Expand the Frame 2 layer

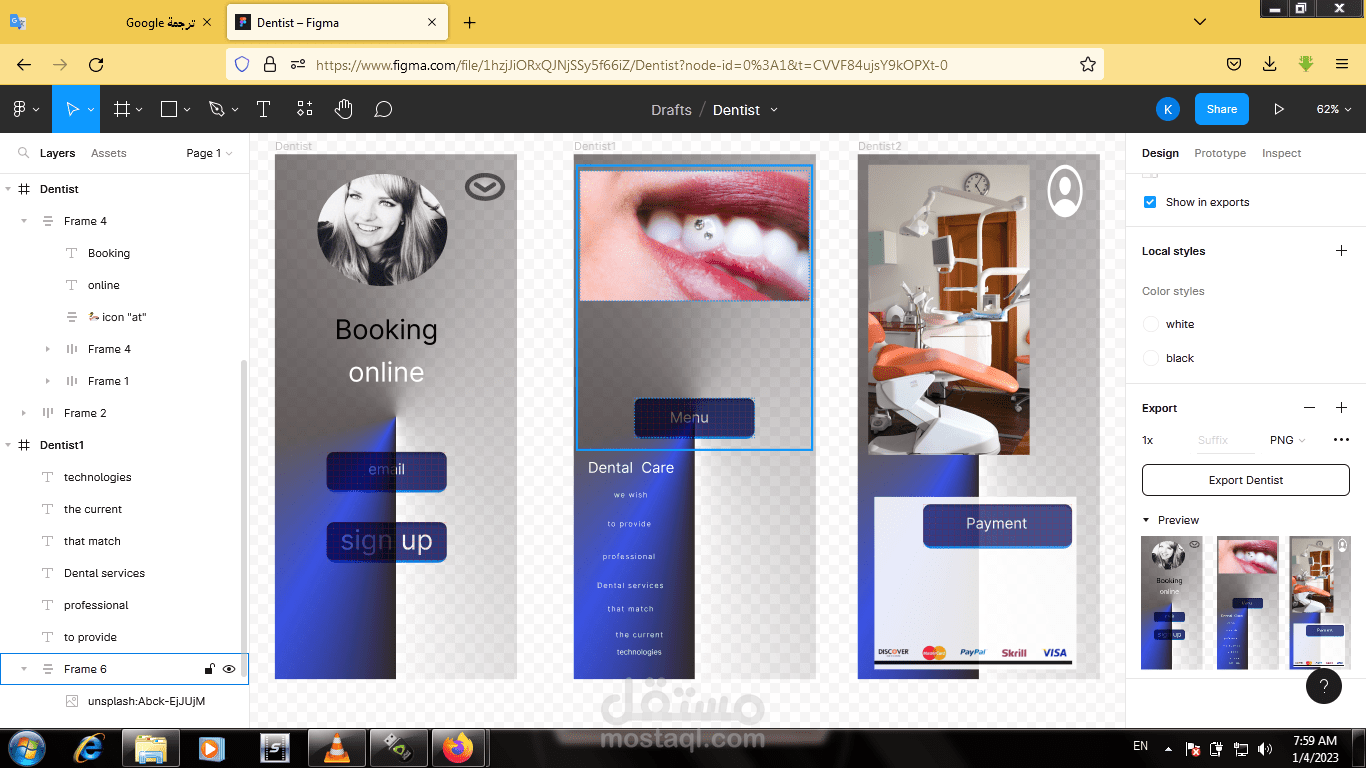24,413
